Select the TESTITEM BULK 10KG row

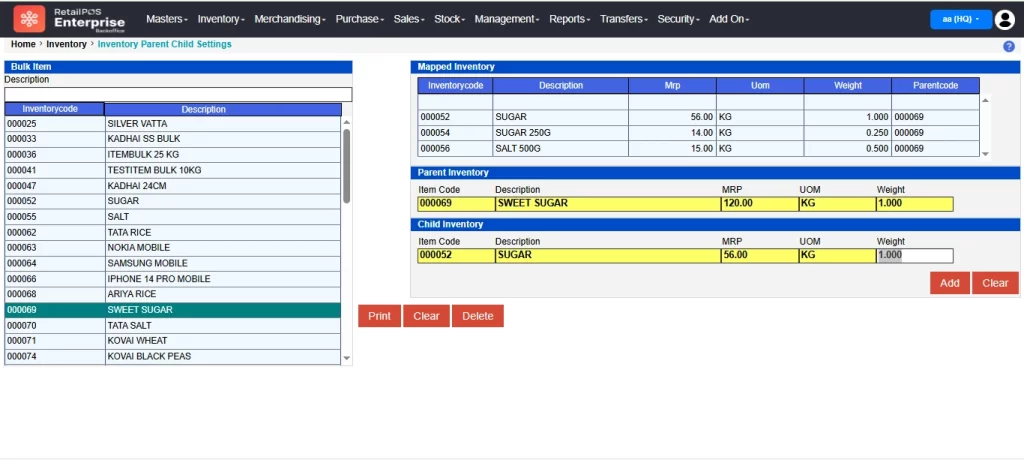[x=172, y=170]
